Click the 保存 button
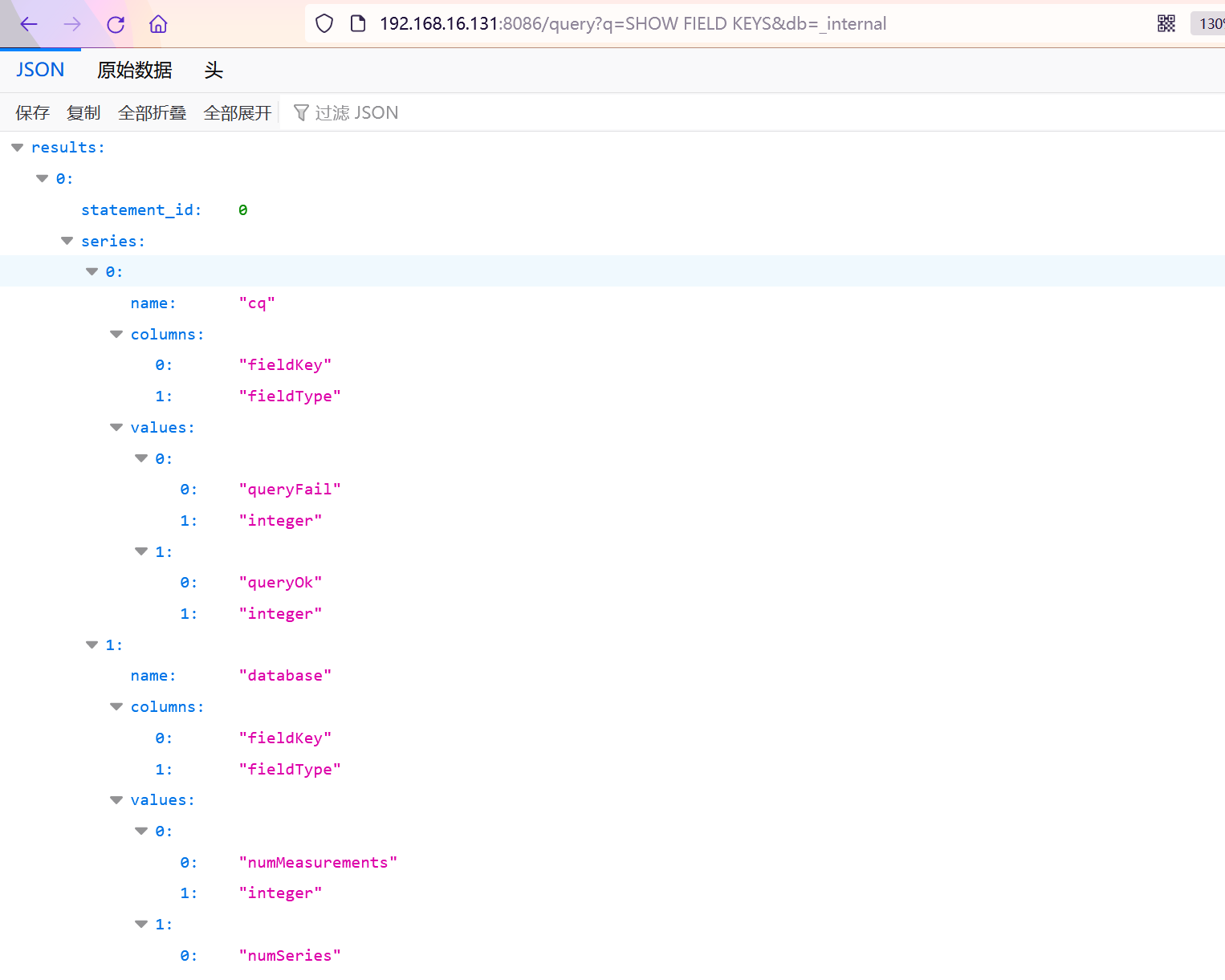This screenshot has height=980, width=1225. click(32, 112)
